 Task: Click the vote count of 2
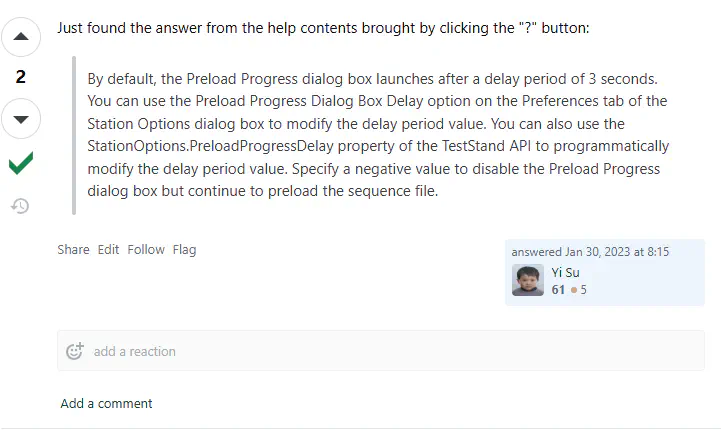tap(21, 78)
